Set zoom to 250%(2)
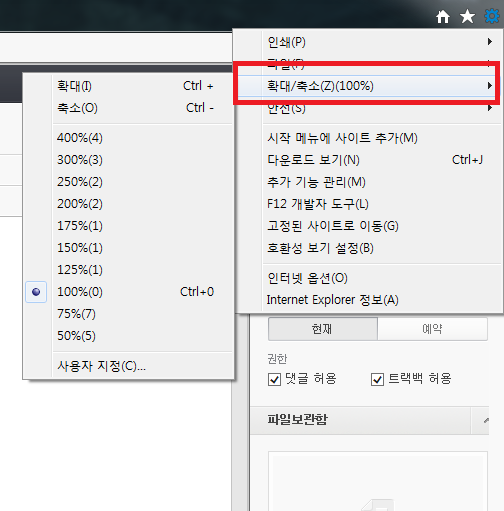This screenshot has height=511, width=504. coord(128,182)
